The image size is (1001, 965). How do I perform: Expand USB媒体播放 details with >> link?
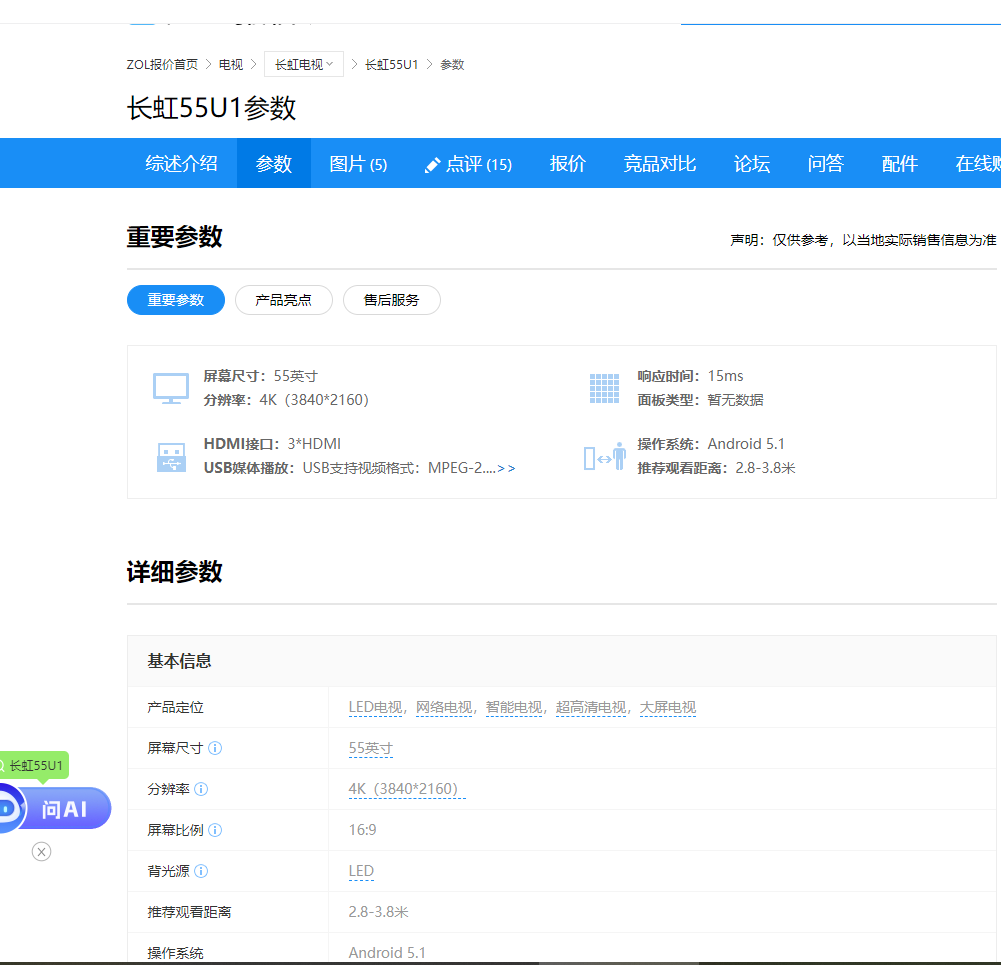pyautogui.click(x=506, y=468)
